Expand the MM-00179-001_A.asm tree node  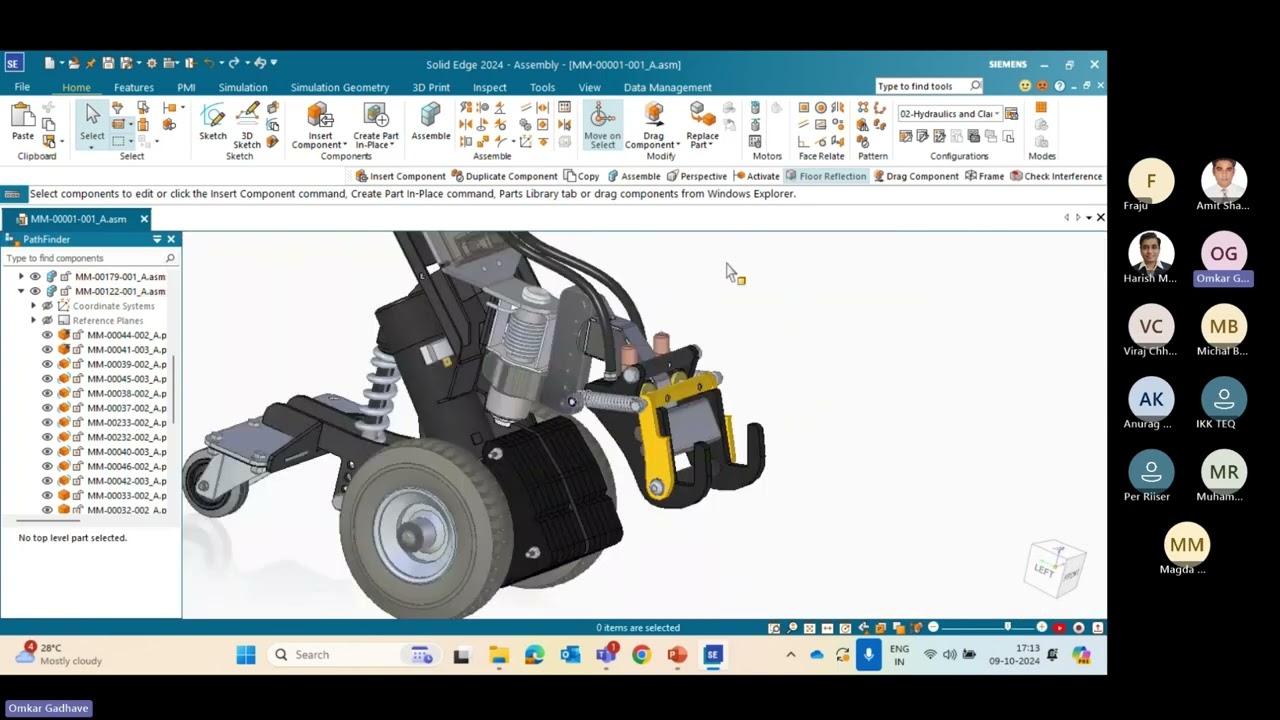(21, 277)
